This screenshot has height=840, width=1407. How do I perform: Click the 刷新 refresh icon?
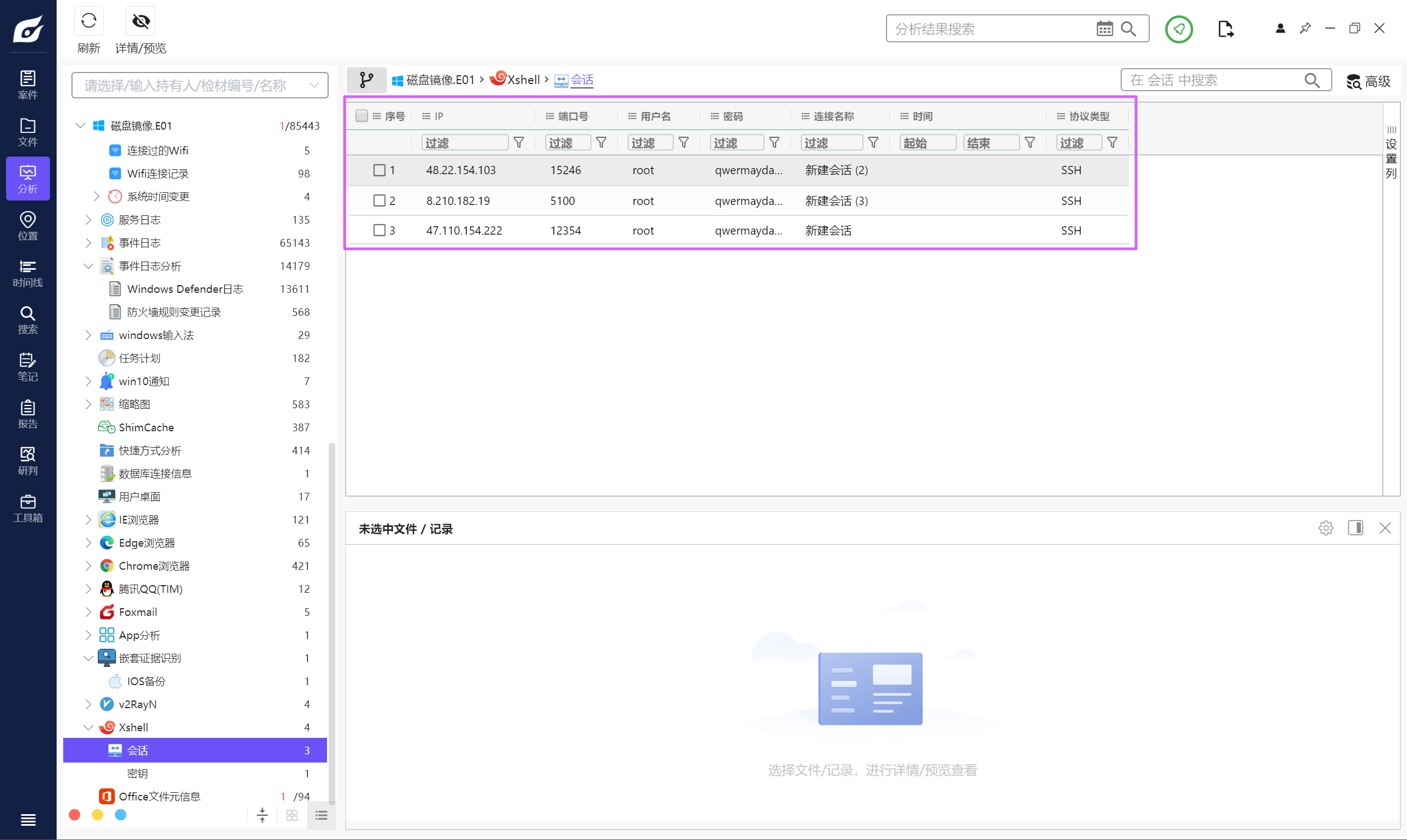tap(89, 21)
